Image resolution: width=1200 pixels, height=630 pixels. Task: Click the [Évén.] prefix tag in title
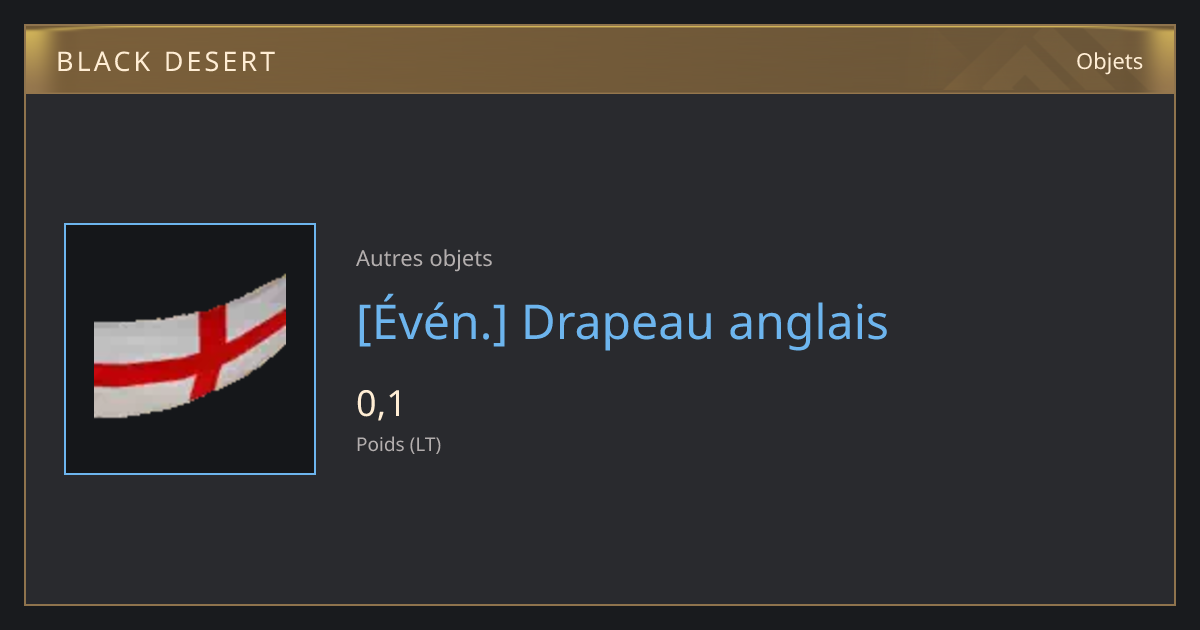(432, 322)
